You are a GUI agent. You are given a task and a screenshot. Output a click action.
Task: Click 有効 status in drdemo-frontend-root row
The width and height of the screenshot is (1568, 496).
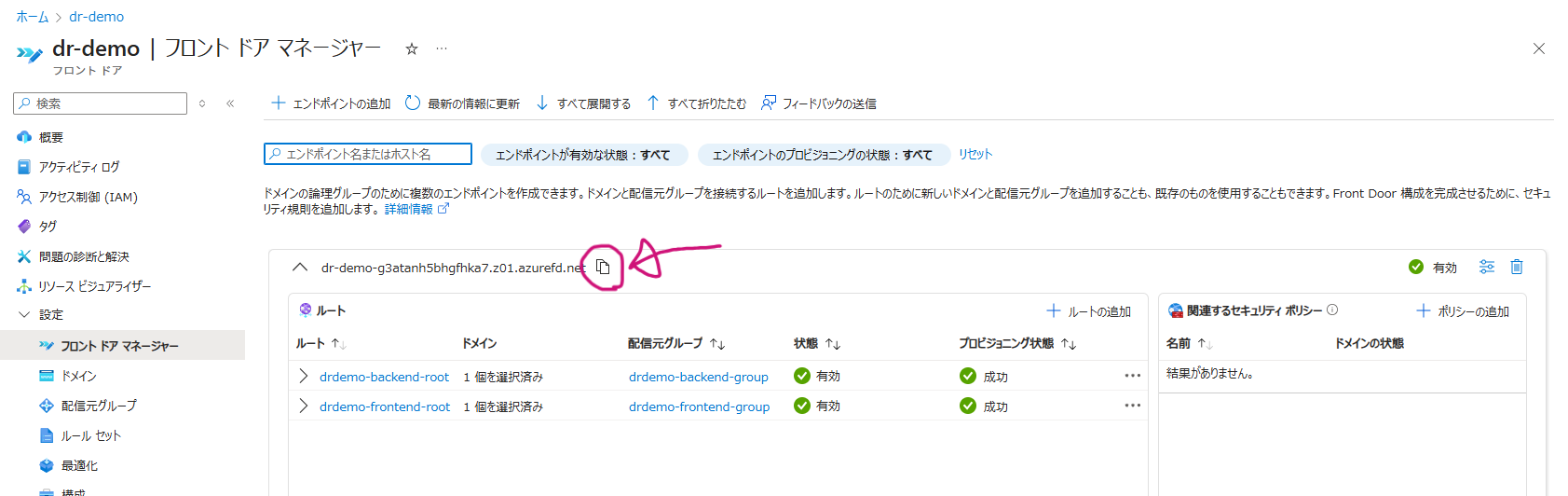[817, 406]
